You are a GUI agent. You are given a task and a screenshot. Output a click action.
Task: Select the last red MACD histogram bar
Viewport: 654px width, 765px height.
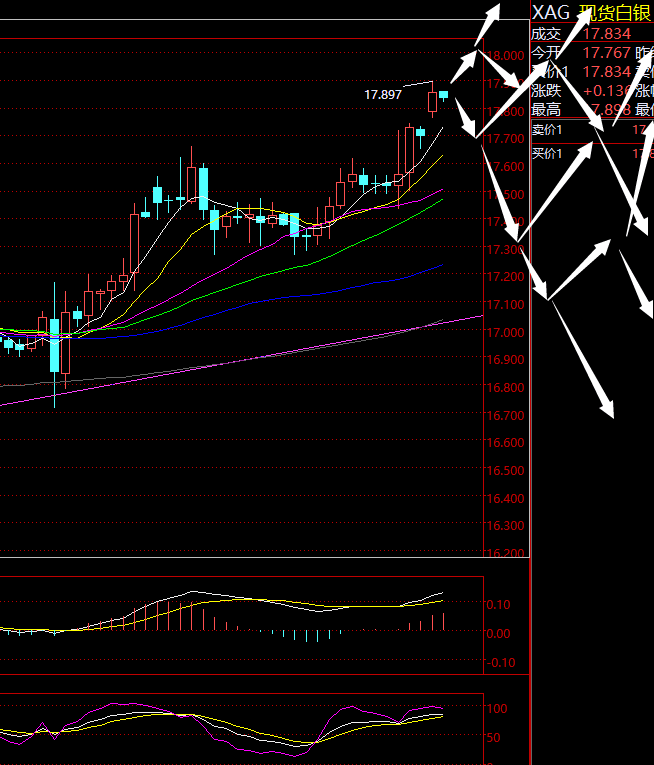(x=444, y=622)
